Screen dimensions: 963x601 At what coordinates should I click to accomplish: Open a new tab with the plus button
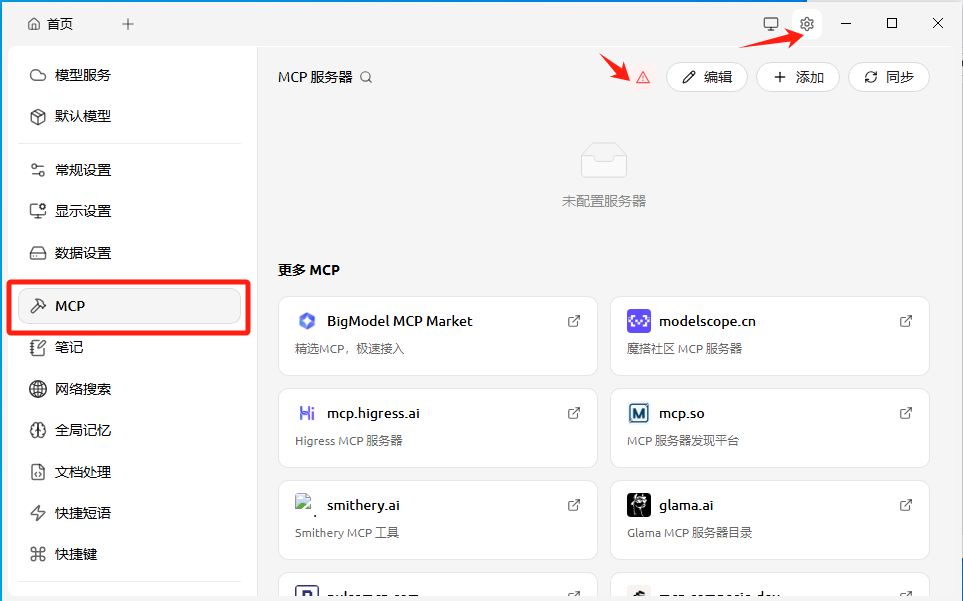click(127, 23)
